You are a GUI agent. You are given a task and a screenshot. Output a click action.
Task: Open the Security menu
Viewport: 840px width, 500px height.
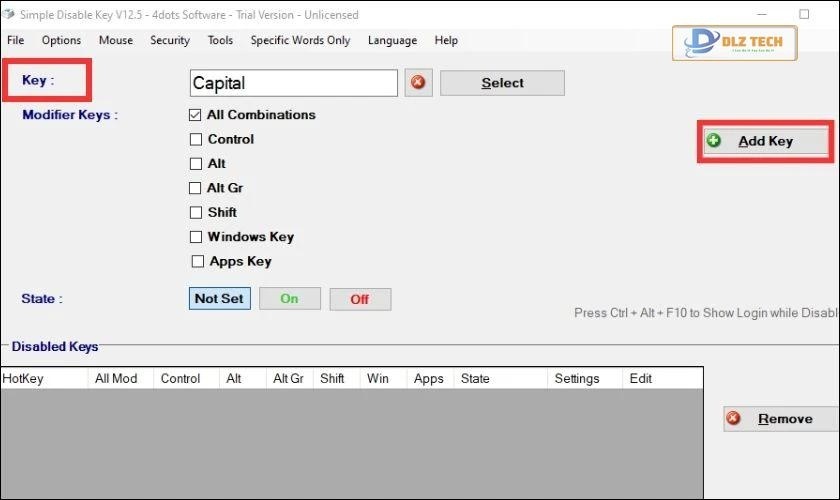170,40
